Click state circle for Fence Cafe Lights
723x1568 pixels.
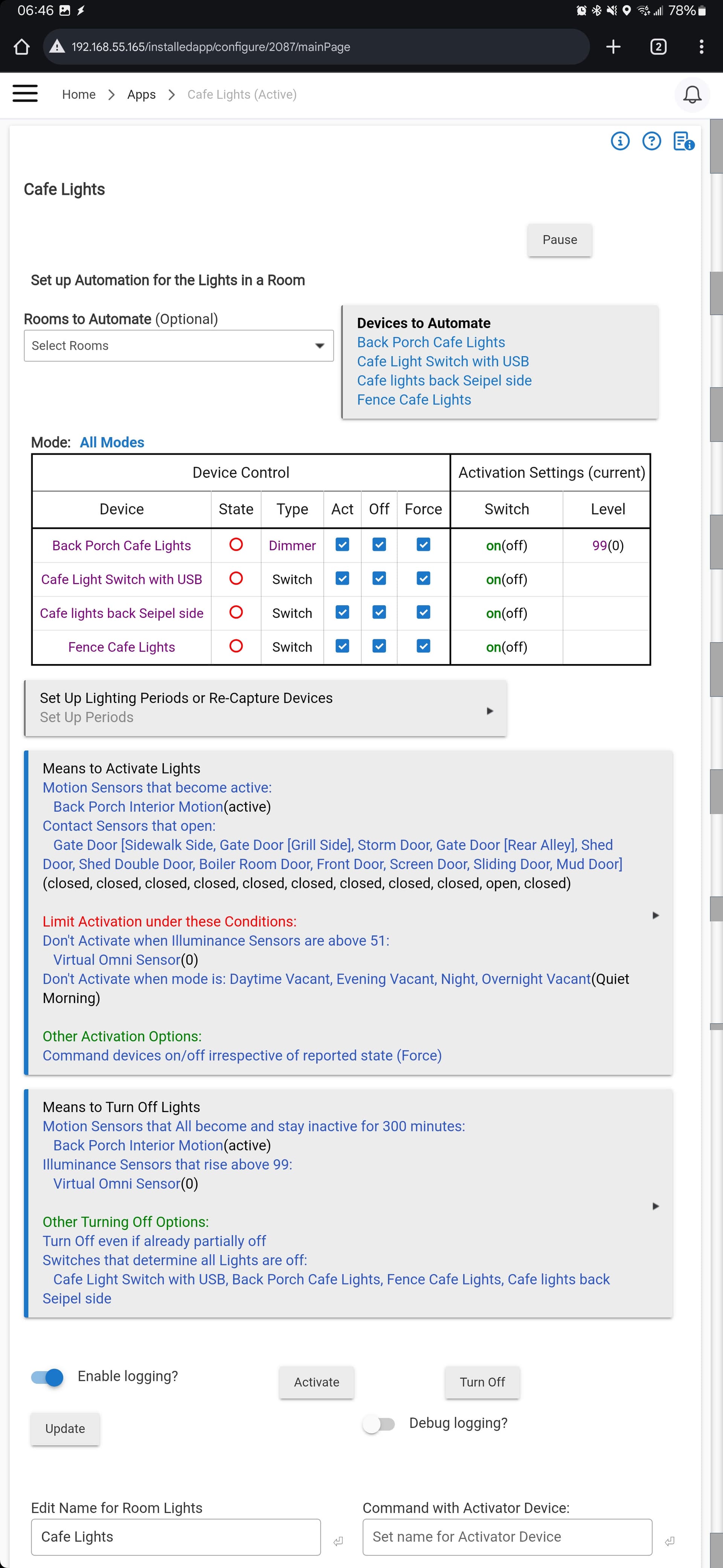coord(236,646)
